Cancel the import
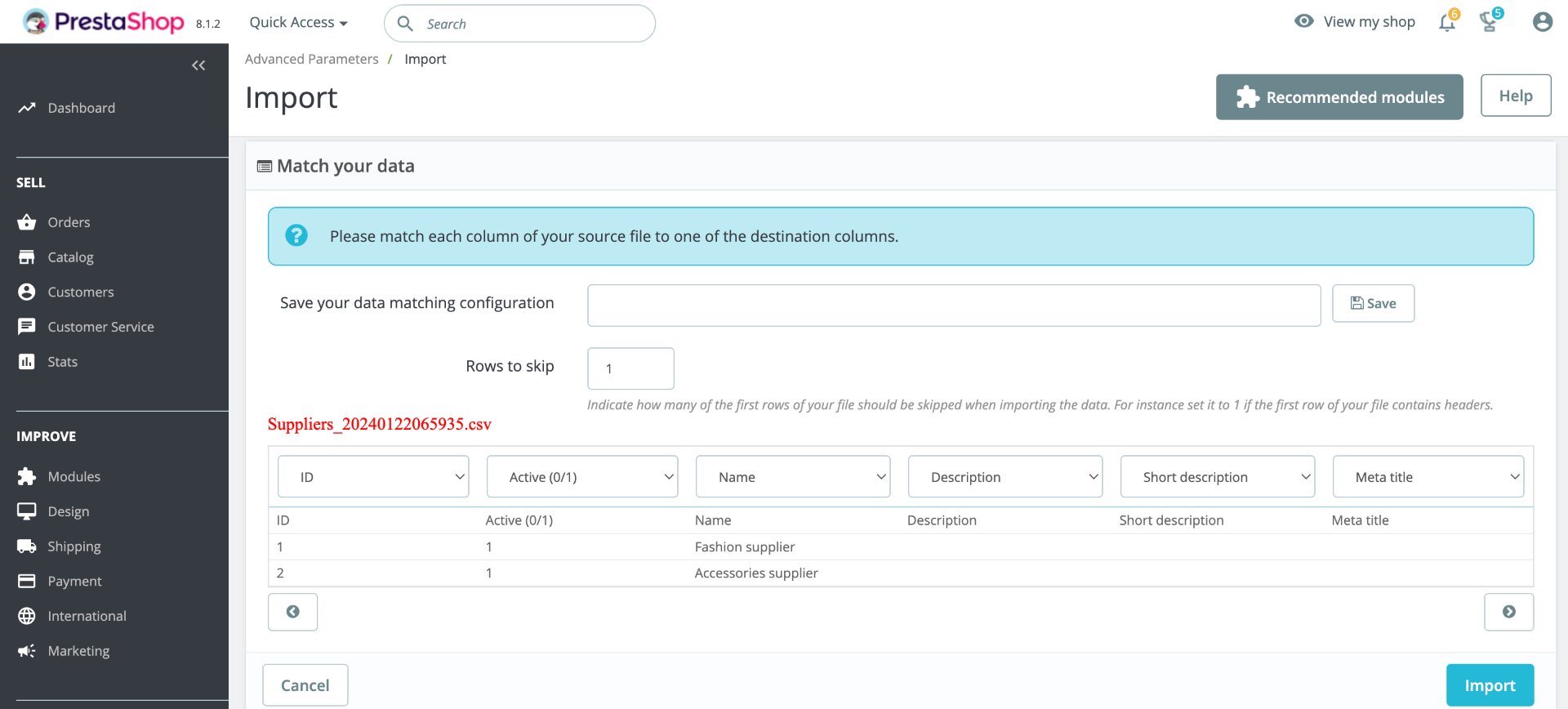1568x709 pixels. [x=305, y=685]
